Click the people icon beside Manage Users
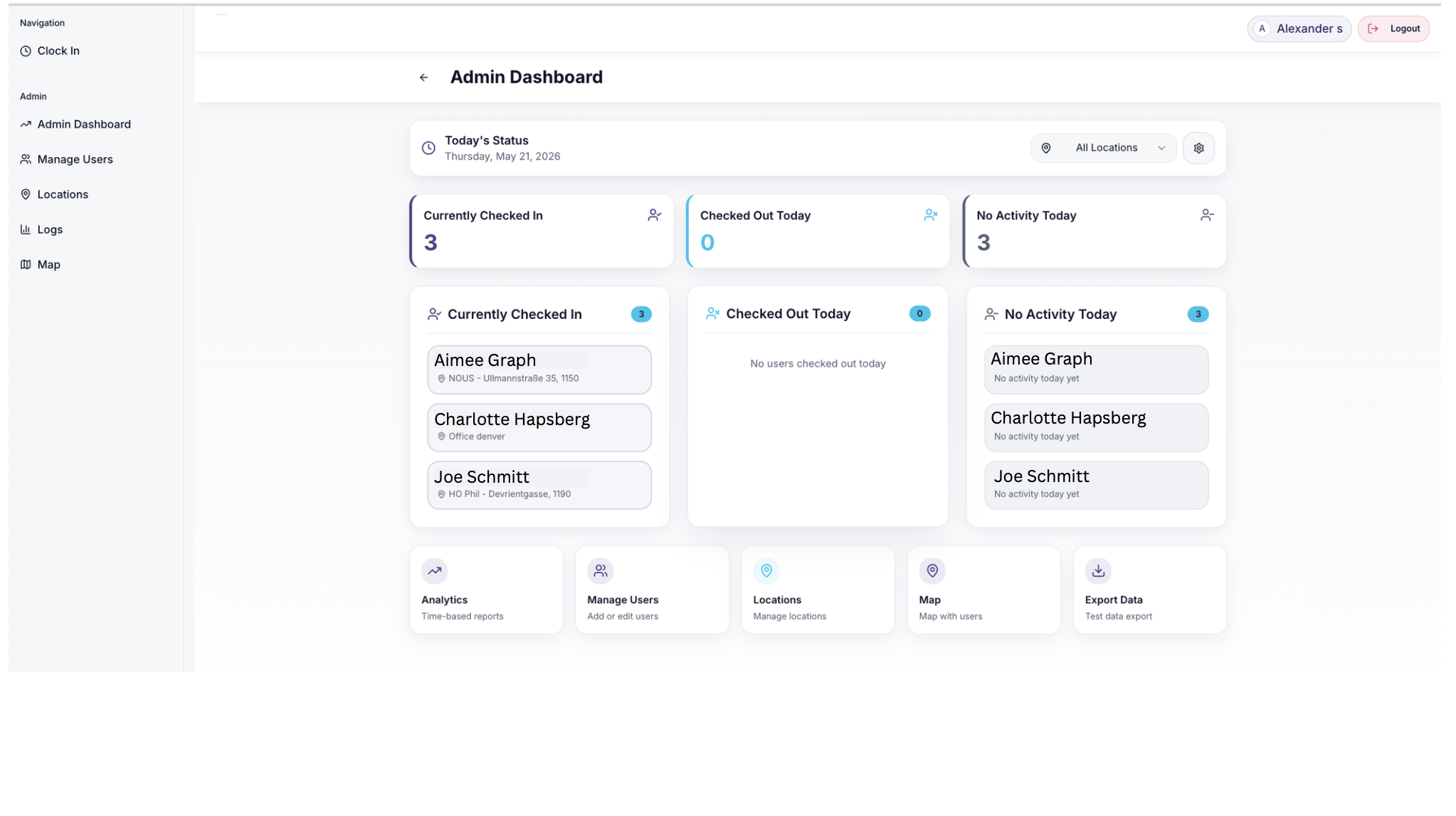 pos(26,159)
